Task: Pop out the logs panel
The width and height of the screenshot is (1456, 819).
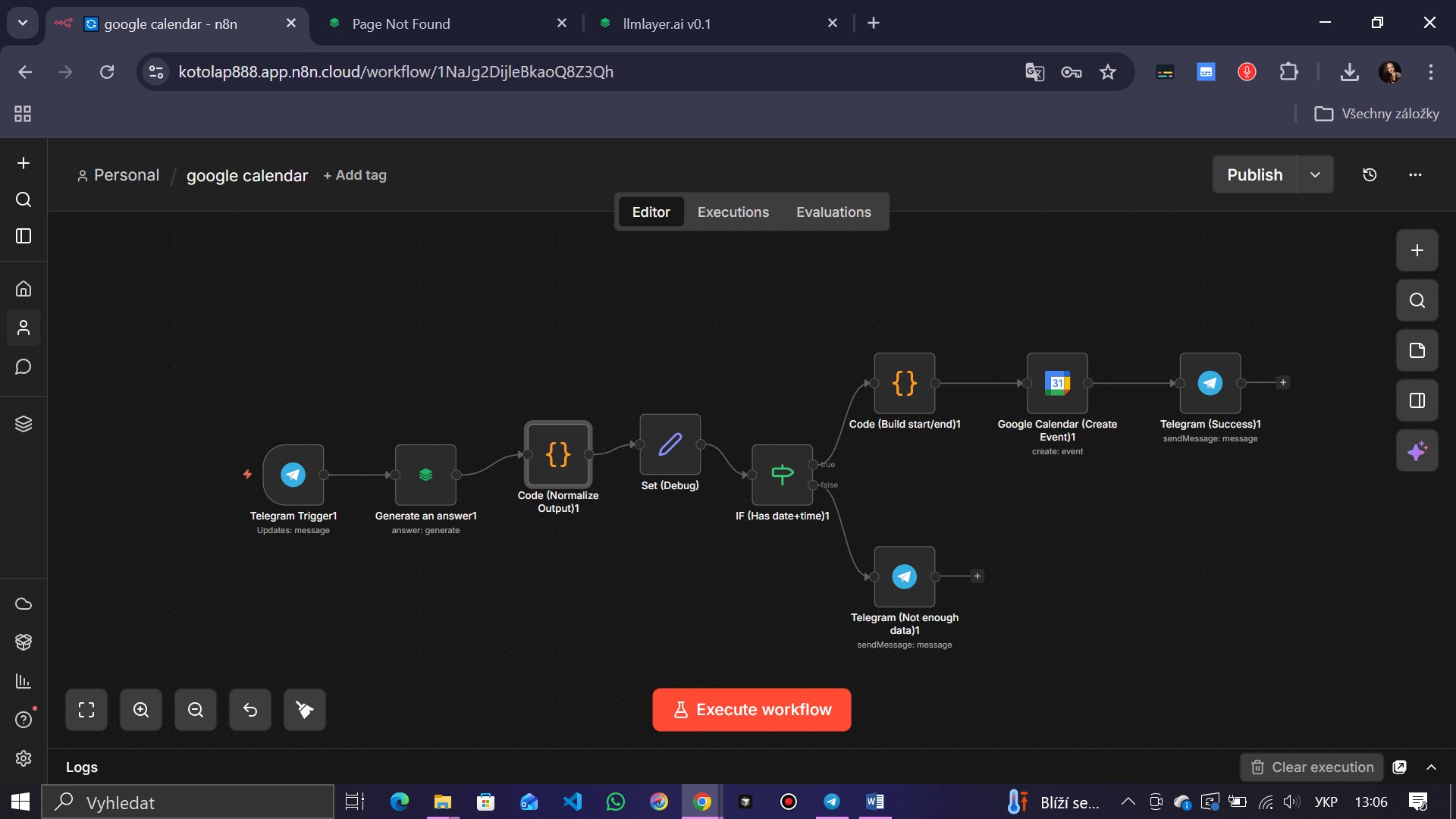Action: click(1400, 767)
